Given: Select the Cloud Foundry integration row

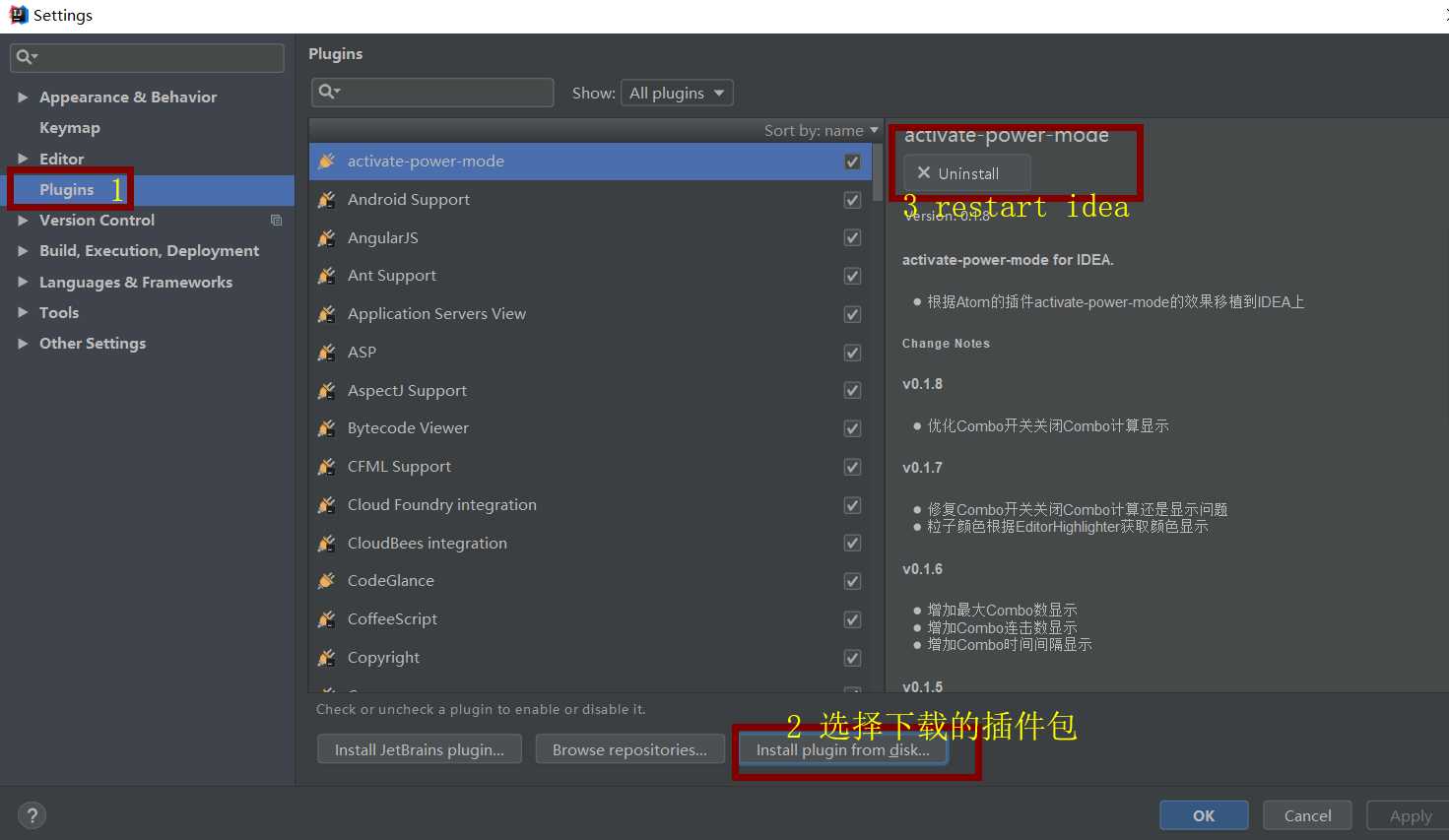Looking at the screenshot, I should coord(590,505).
